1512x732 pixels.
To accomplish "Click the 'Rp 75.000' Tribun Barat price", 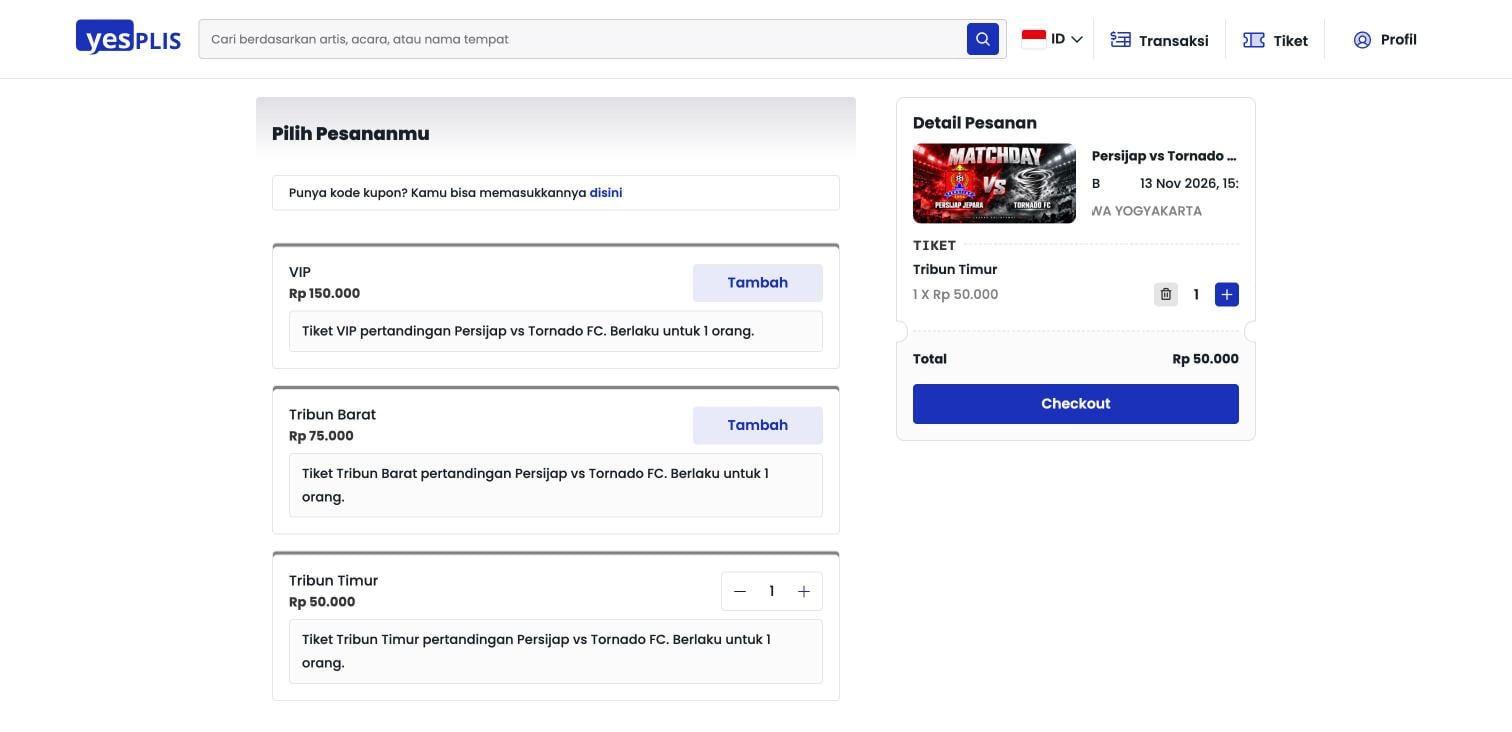I will pos(321,436).
